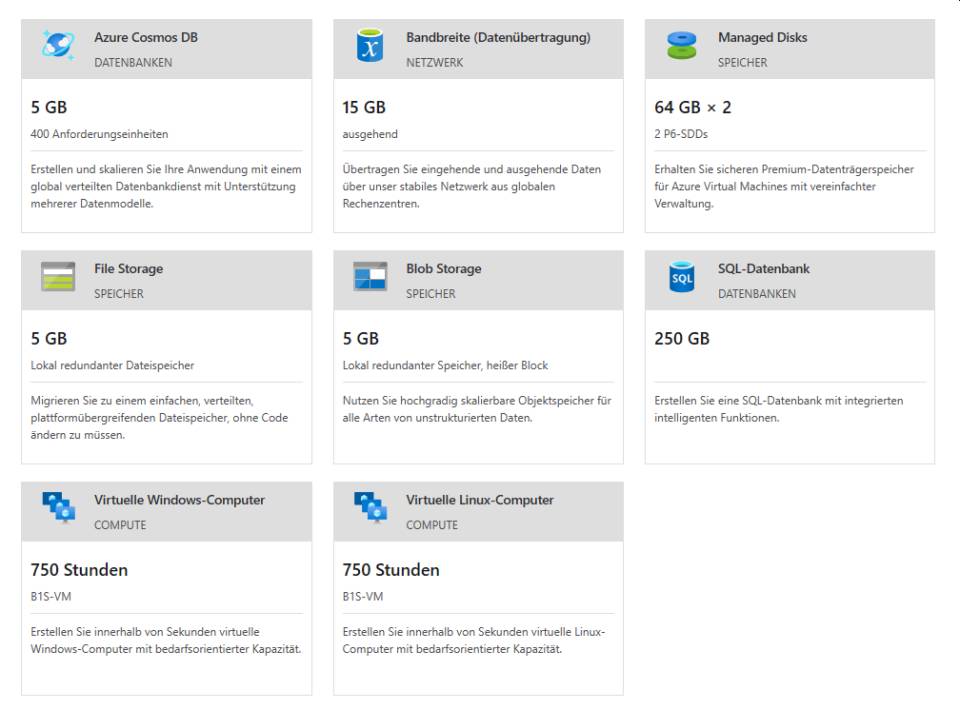This screenshot has height=710, width=960.
Task: Click the 64 GB × 2 amount text
Action: pyautogui.click(x=692, y=108)
